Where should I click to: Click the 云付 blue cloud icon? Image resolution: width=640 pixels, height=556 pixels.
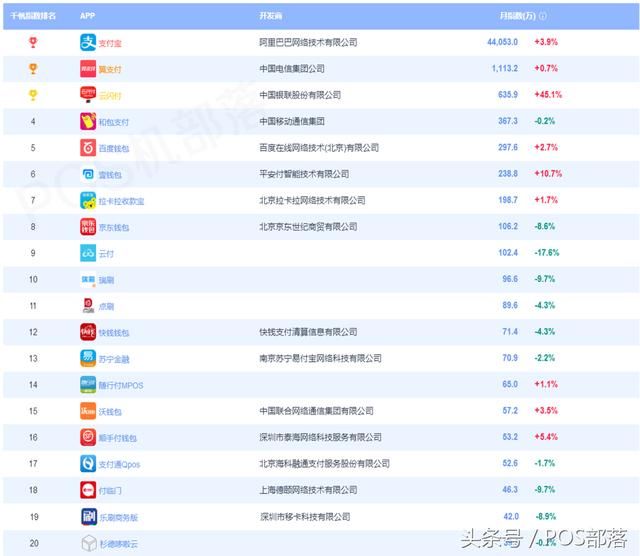click(x=88, y=253)
